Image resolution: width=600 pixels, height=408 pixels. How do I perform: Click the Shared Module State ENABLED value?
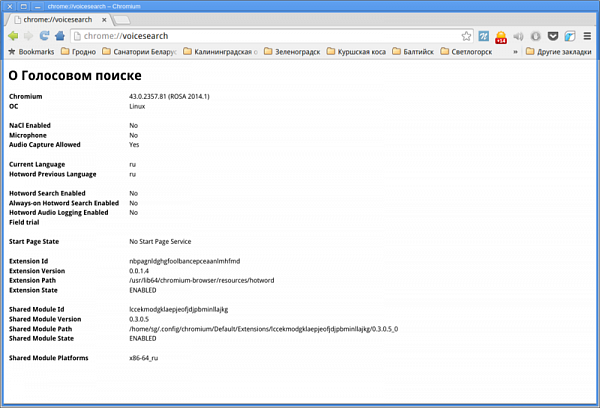(143, 338)
